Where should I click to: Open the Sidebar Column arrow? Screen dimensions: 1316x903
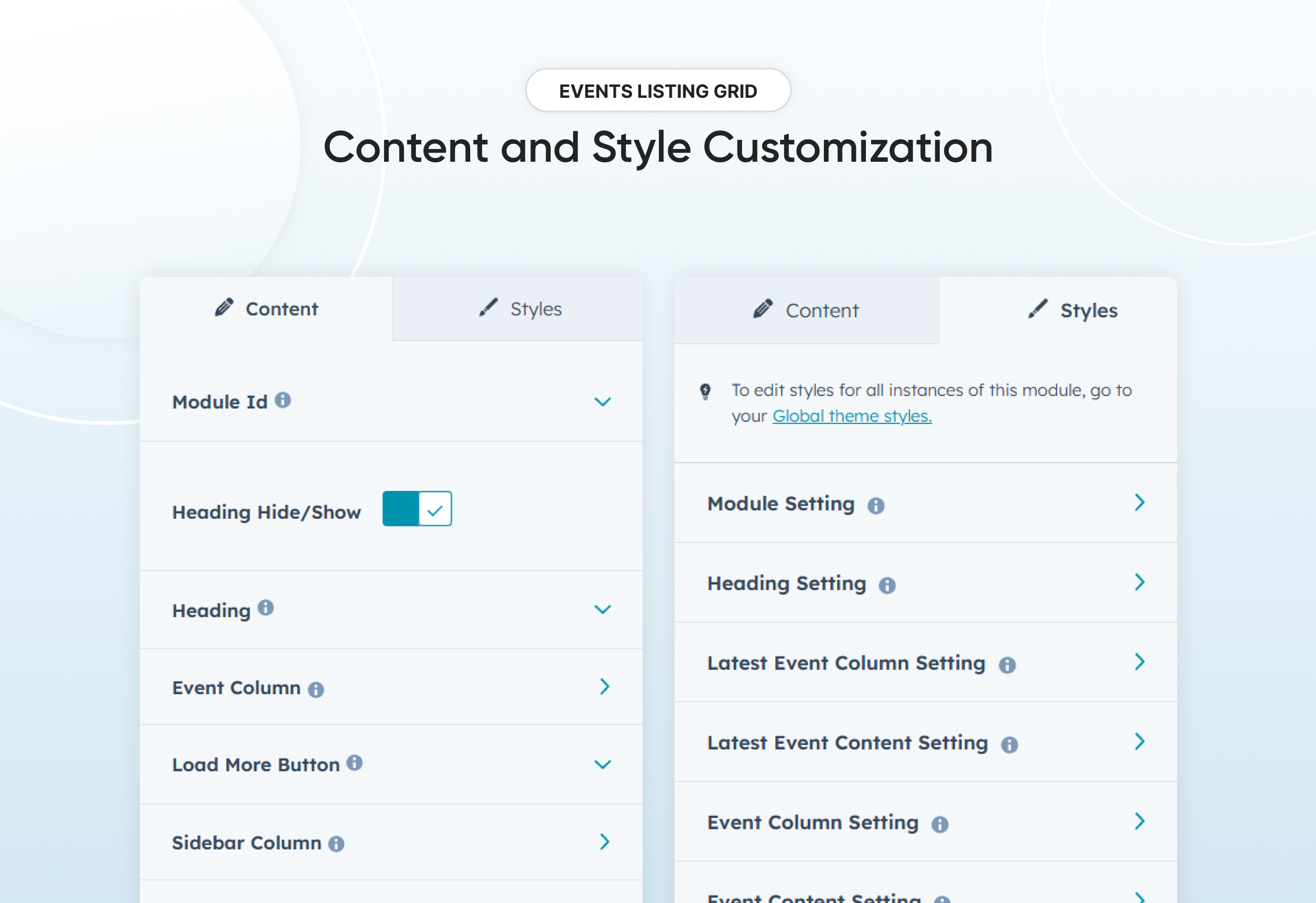pos(604,841)
